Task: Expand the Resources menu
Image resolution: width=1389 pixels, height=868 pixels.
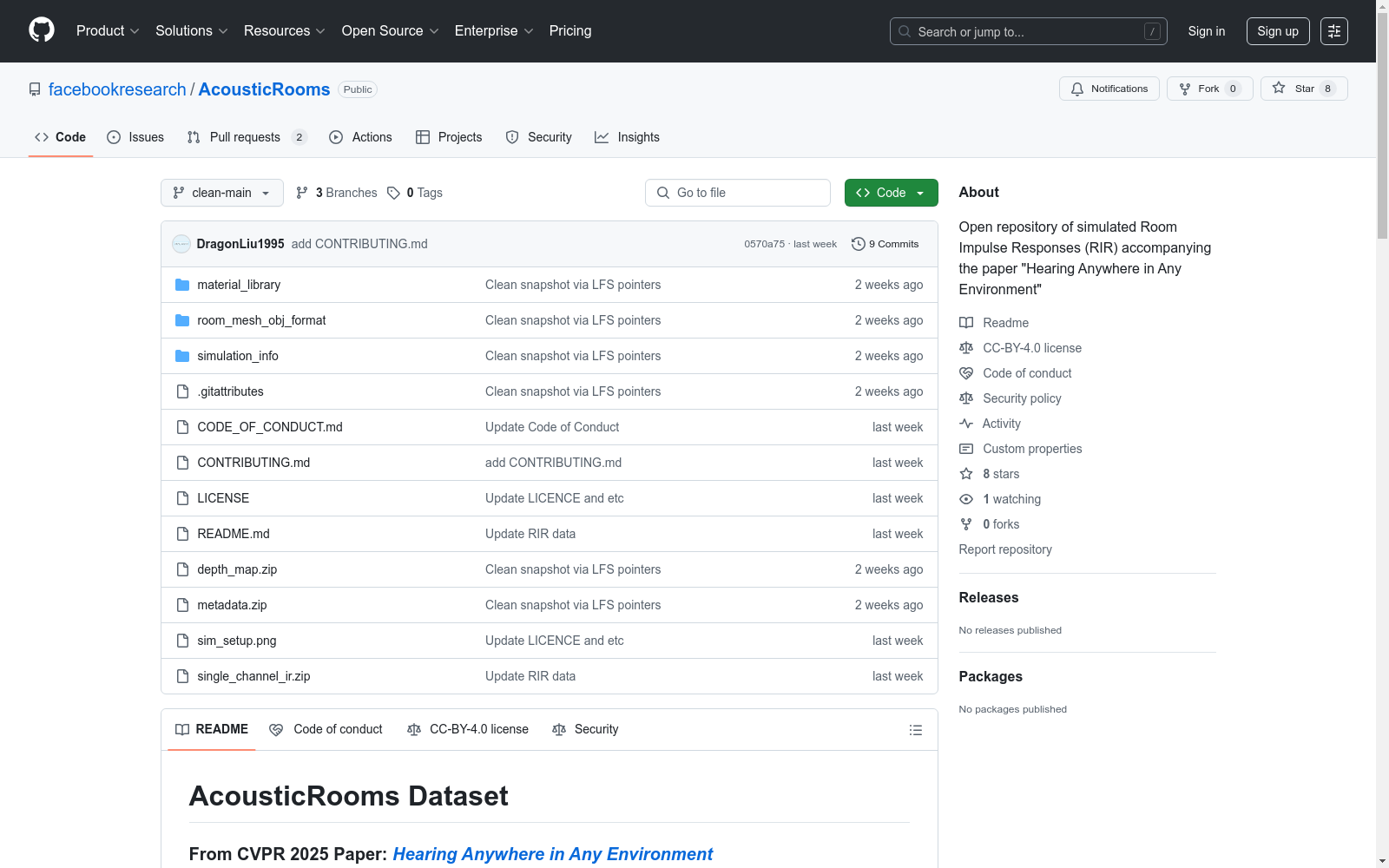Action: coord(285,31)
